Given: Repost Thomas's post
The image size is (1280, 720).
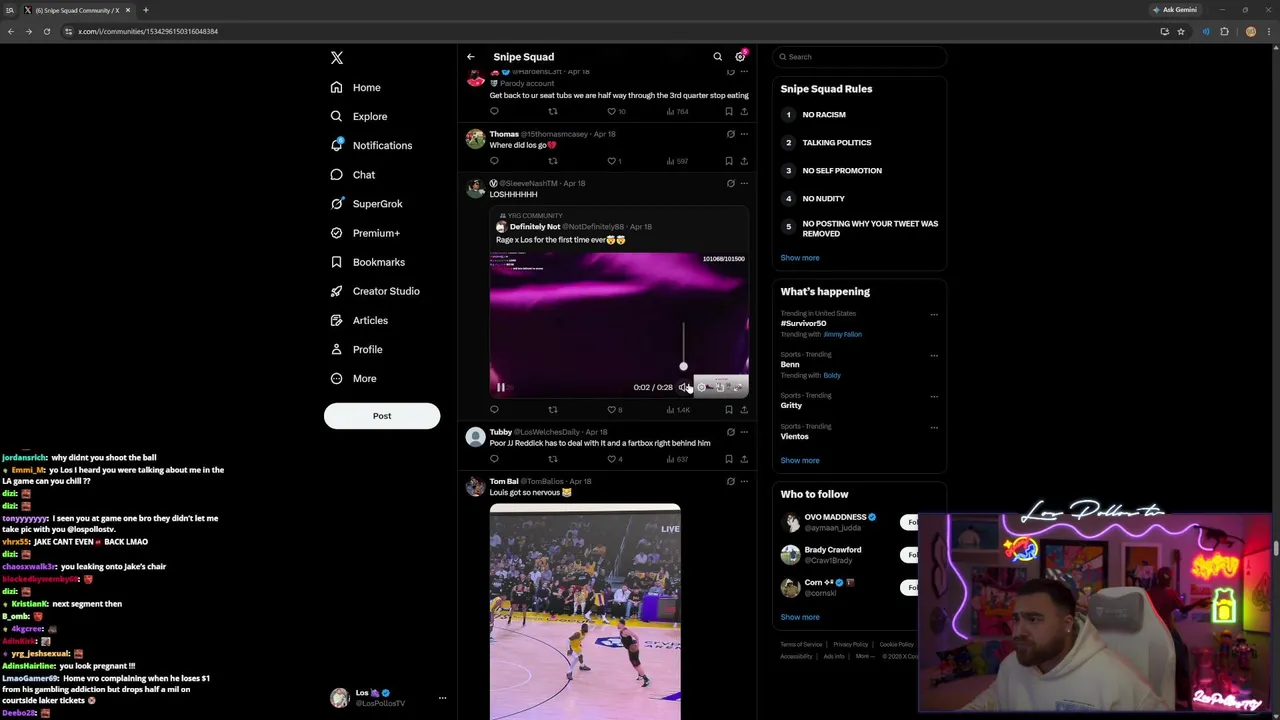Looking at the screenshot, I should (x=552, y=161).
